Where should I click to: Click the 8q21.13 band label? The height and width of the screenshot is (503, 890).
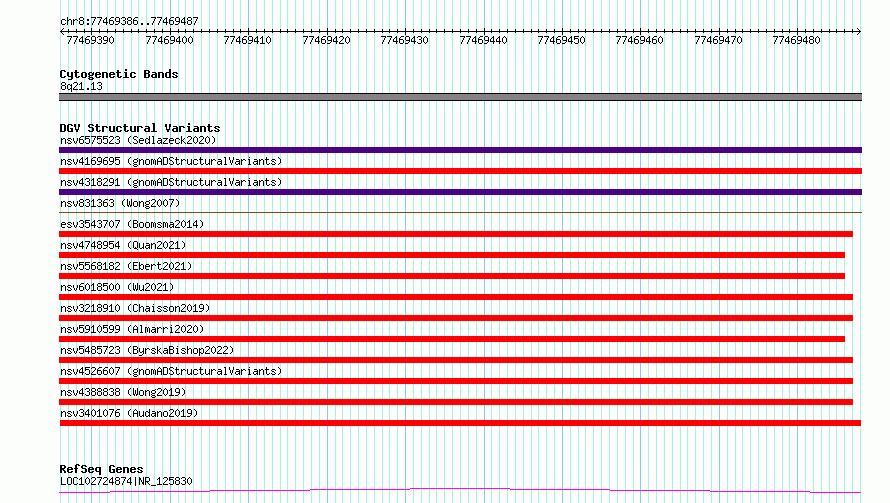81,86
